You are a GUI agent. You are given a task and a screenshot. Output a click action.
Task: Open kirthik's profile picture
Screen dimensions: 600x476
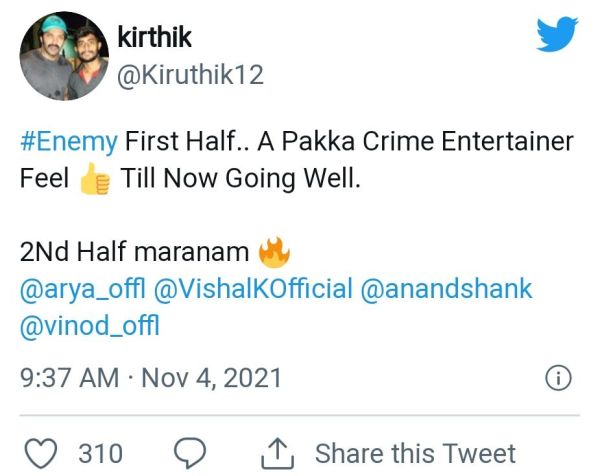(x=64, y=56)
